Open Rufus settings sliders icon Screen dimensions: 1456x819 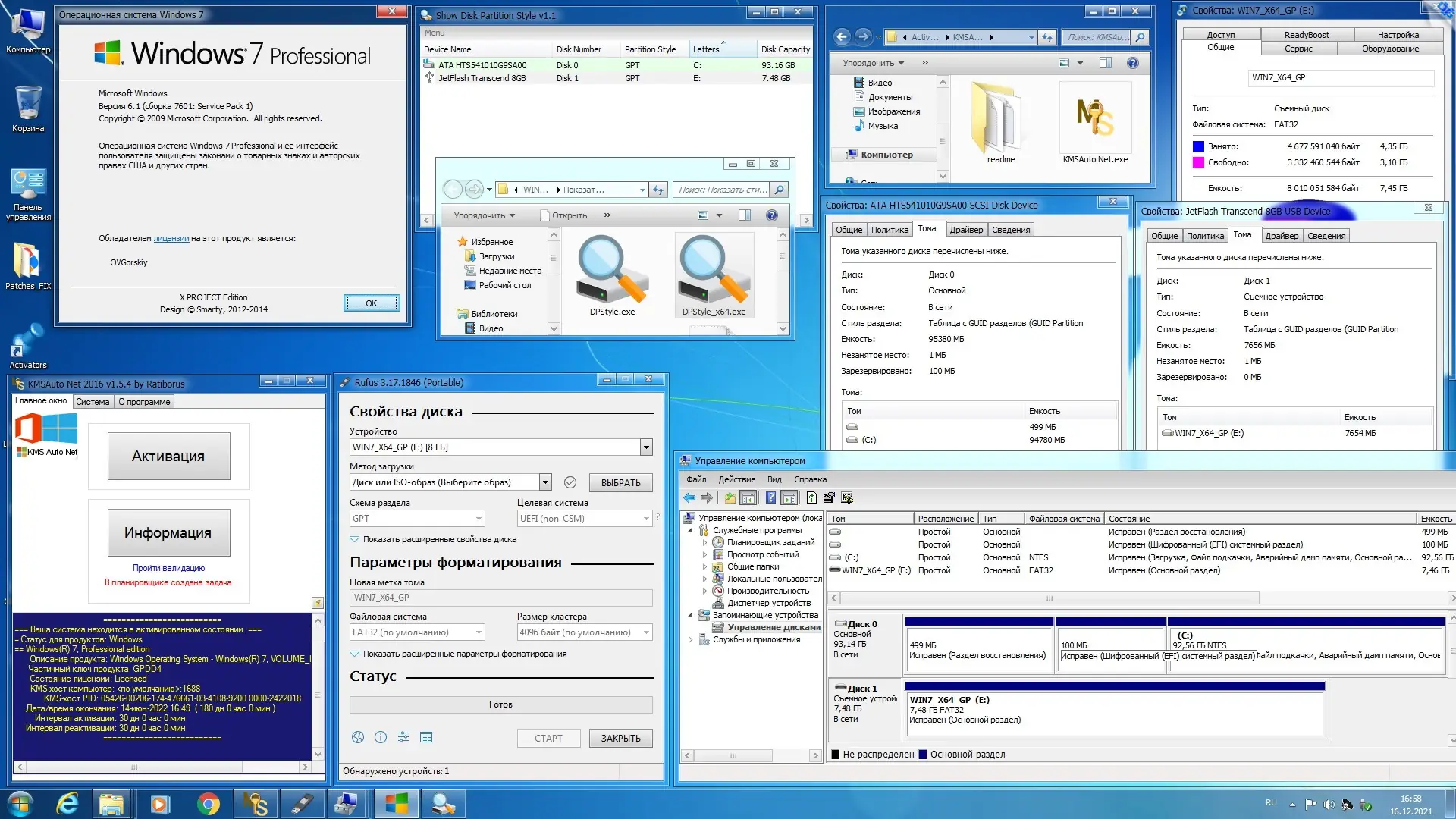tap(403, 737)
